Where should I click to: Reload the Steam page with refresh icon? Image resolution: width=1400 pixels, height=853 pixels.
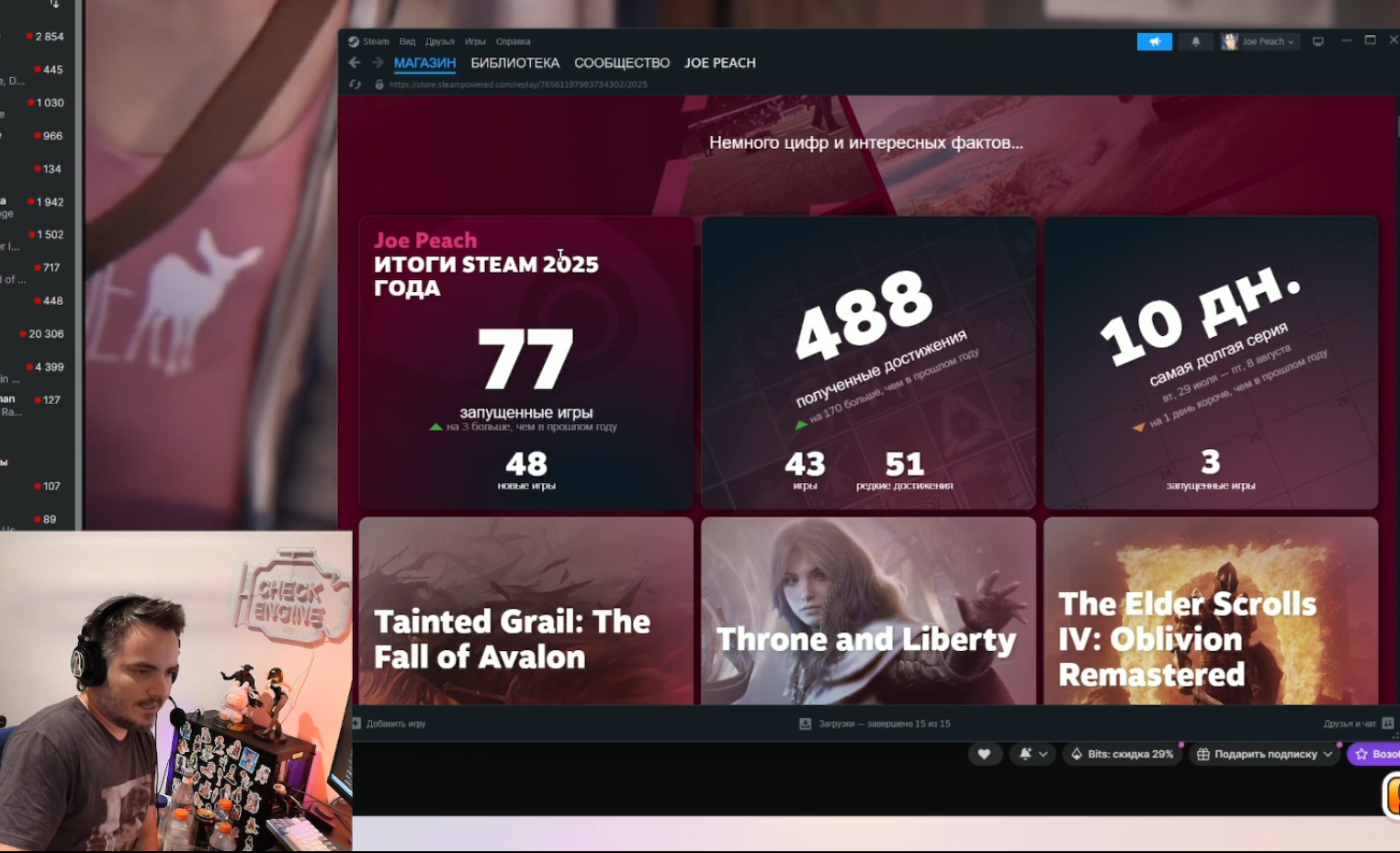(x=356, y=84)
